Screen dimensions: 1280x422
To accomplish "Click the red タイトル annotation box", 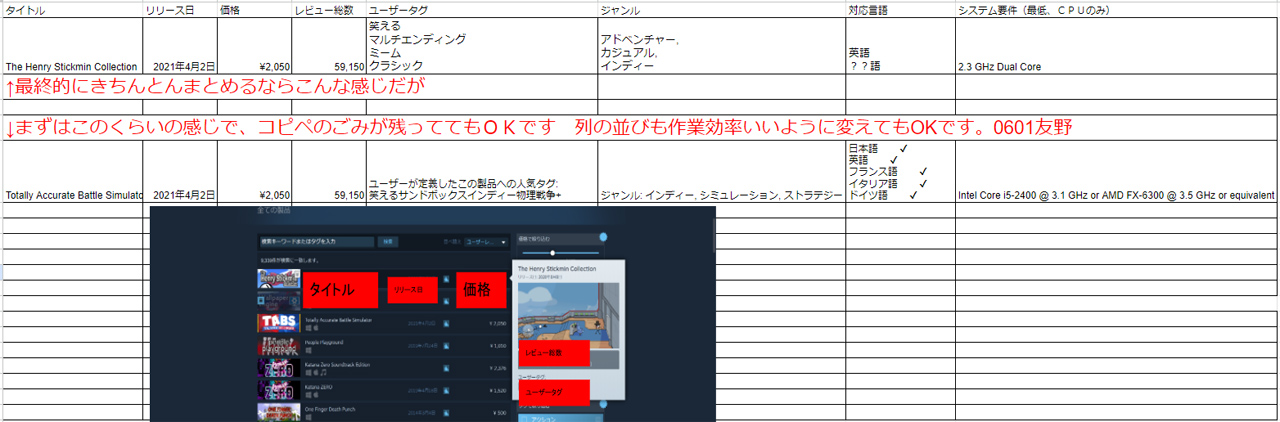I will (x=340, y=290).
